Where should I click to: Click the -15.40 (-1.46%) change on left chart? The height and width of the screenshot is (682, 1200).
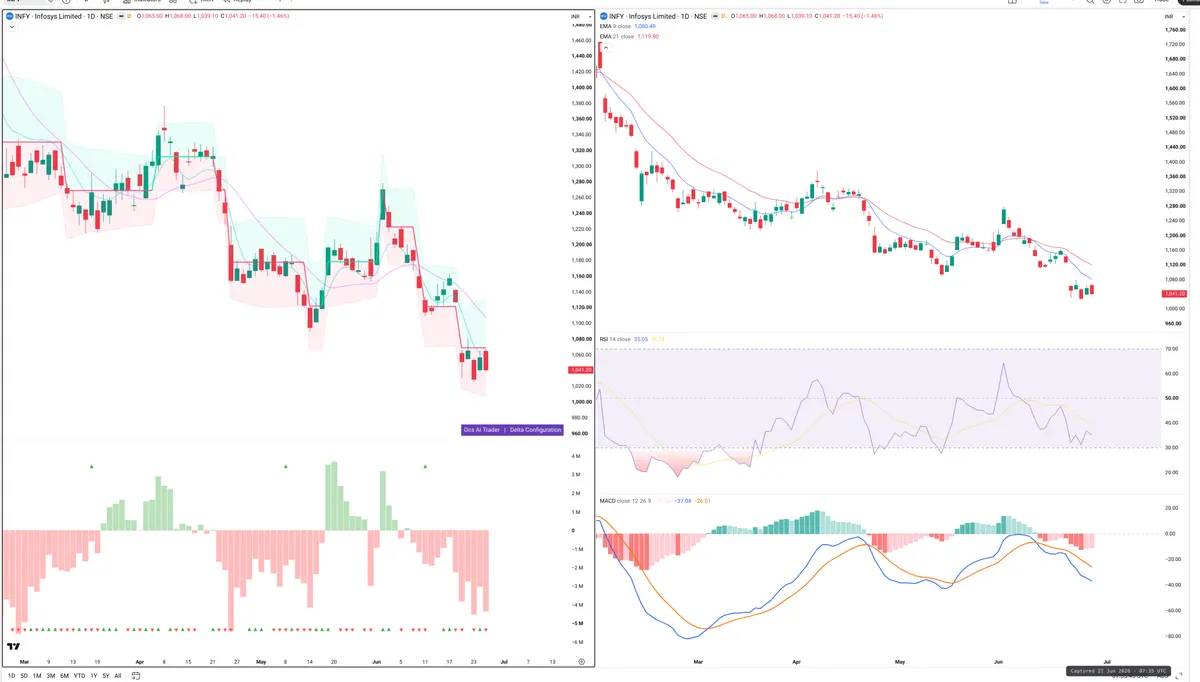[x=269, y=16]
